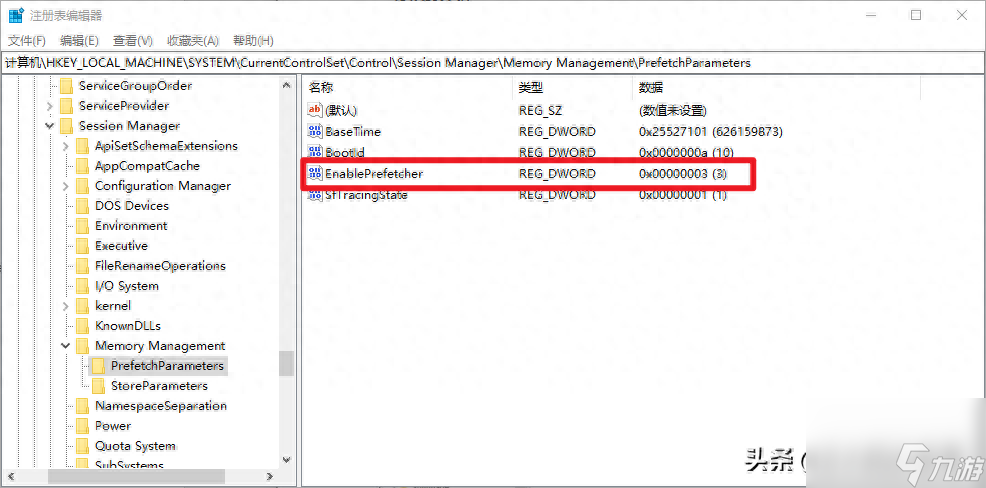The height and width of the screenshot is (488, 986).
Task: Select Environment in the tree
Action: pos(131,226)
